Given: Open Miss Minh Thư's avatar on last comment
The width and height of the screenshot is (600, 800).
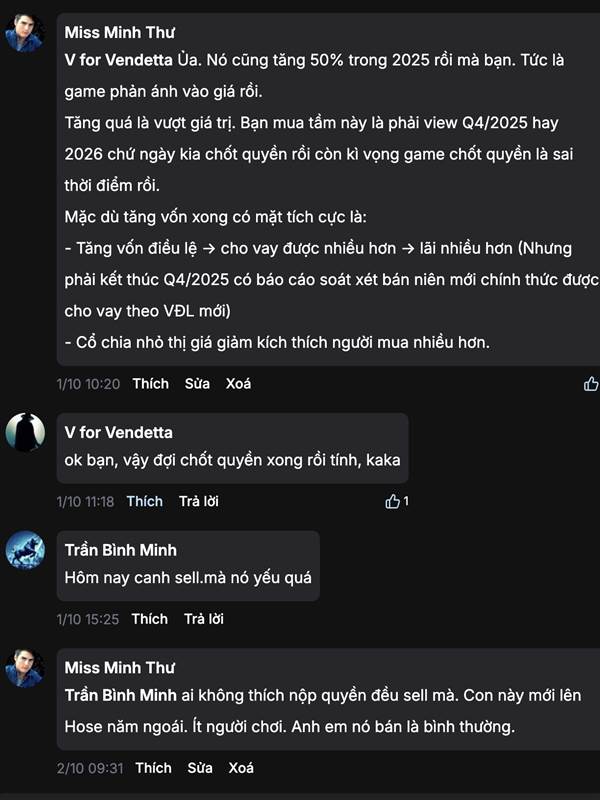Looking at the screenshot, I should click(25, 667).
